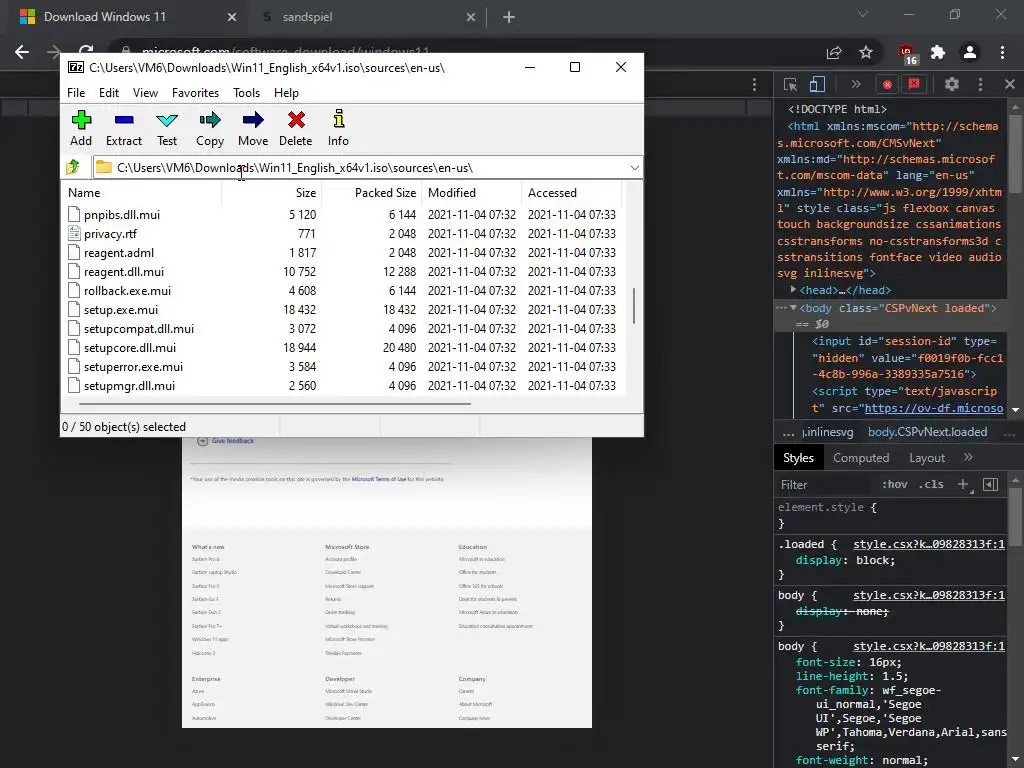Viewport: 1024px width, 768px height.
Task: Switch to the Computed tab
Action: point(861,458)
